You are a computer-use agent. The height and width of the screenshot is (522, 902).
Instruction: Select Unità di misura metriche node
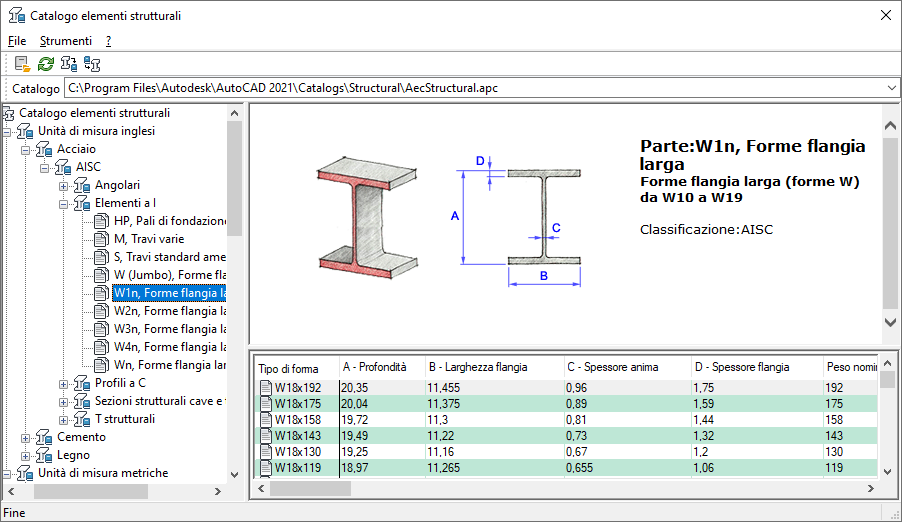[103, 473]
